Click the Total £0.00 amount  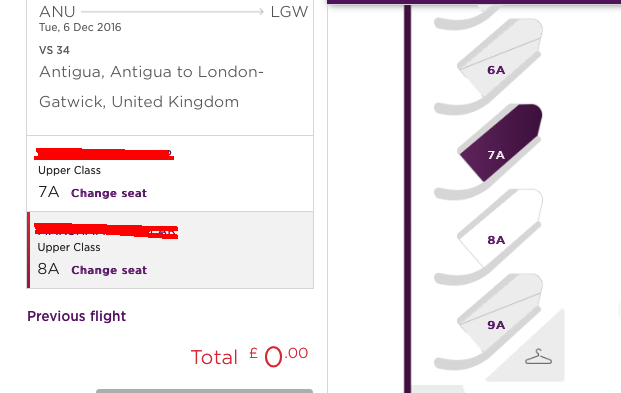click(x=249, y=357)
